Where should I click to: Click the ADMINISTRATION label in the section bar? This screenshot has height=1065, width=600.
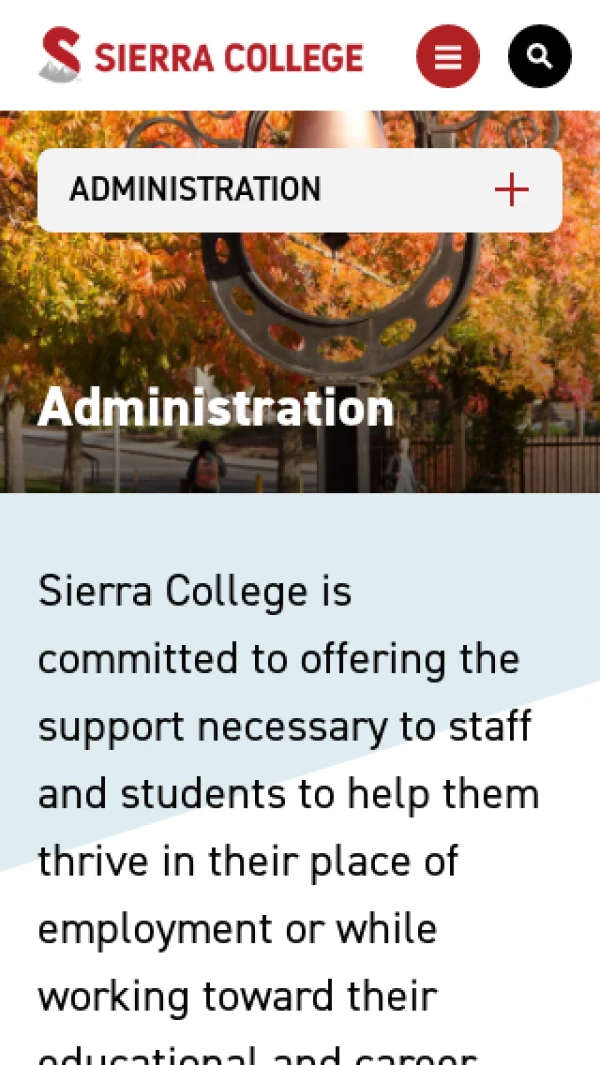click(x=195, y=189)
